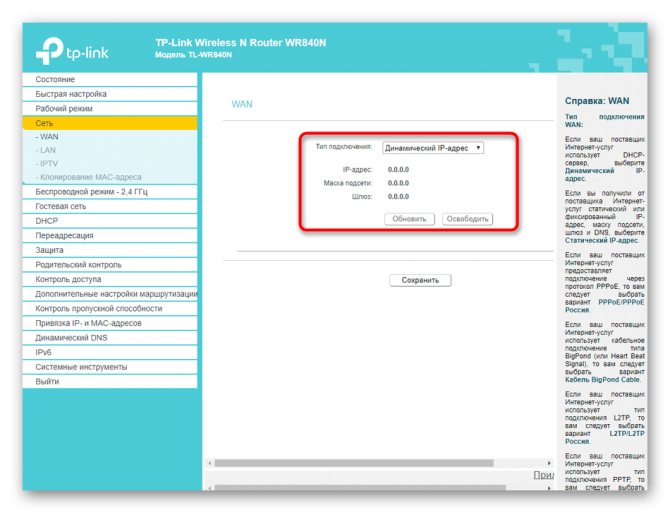Click the Статический IP-адрес help link
670x513 pixels.
click(601, 240)
